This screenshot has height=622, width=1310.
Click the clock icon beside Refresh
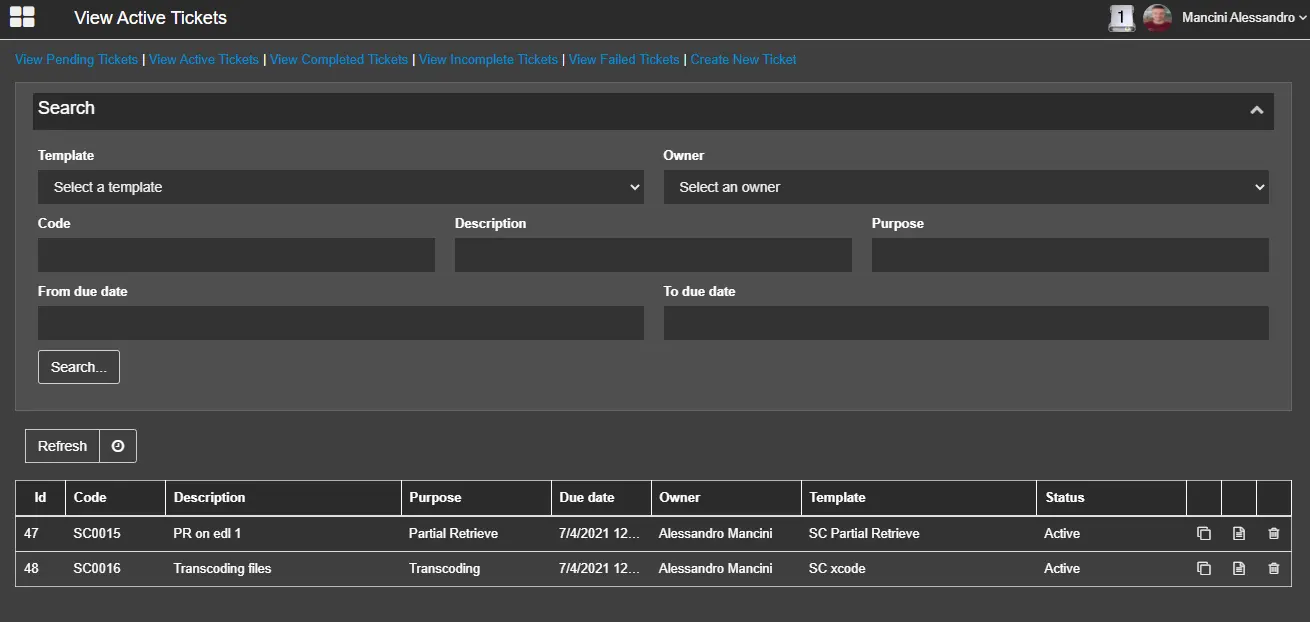[x=118, y=446]
